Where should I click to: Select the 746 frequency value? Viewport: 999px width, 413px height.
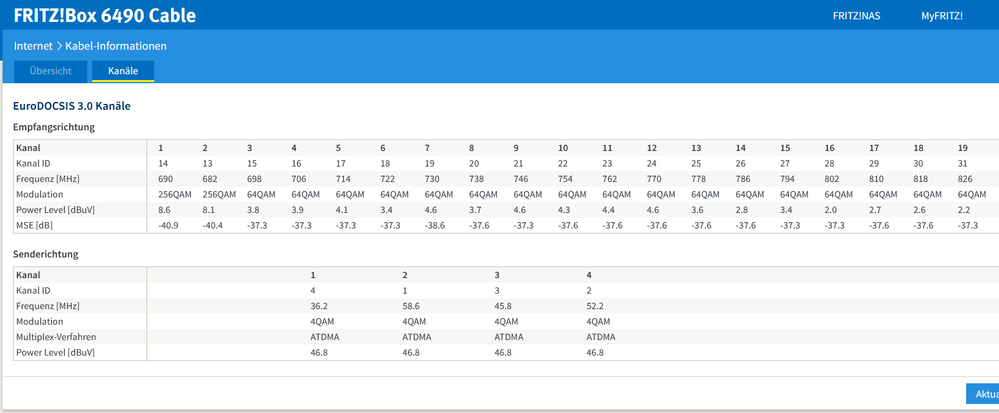coord(521,179)
